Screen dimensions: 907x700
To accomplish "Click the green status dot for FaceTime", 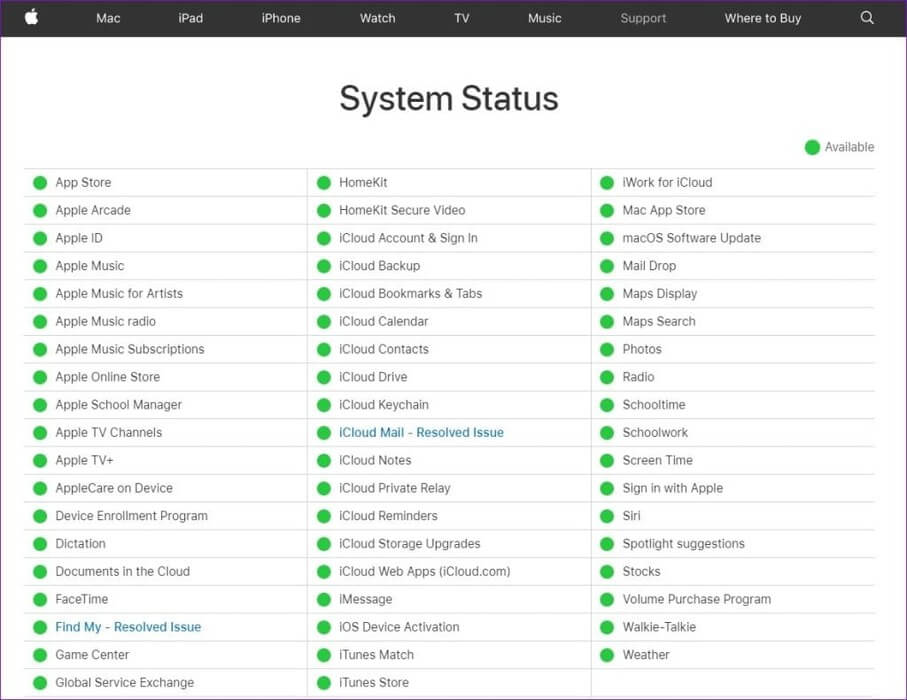I will (40, 599).
